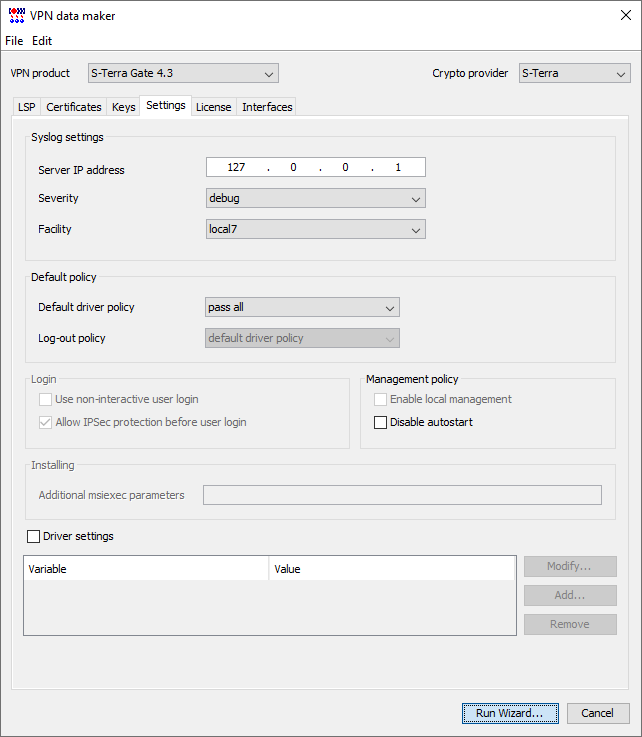Open the VPN product dropdown
This screenshot has width=642, height=737.
[x=183, y=73]
